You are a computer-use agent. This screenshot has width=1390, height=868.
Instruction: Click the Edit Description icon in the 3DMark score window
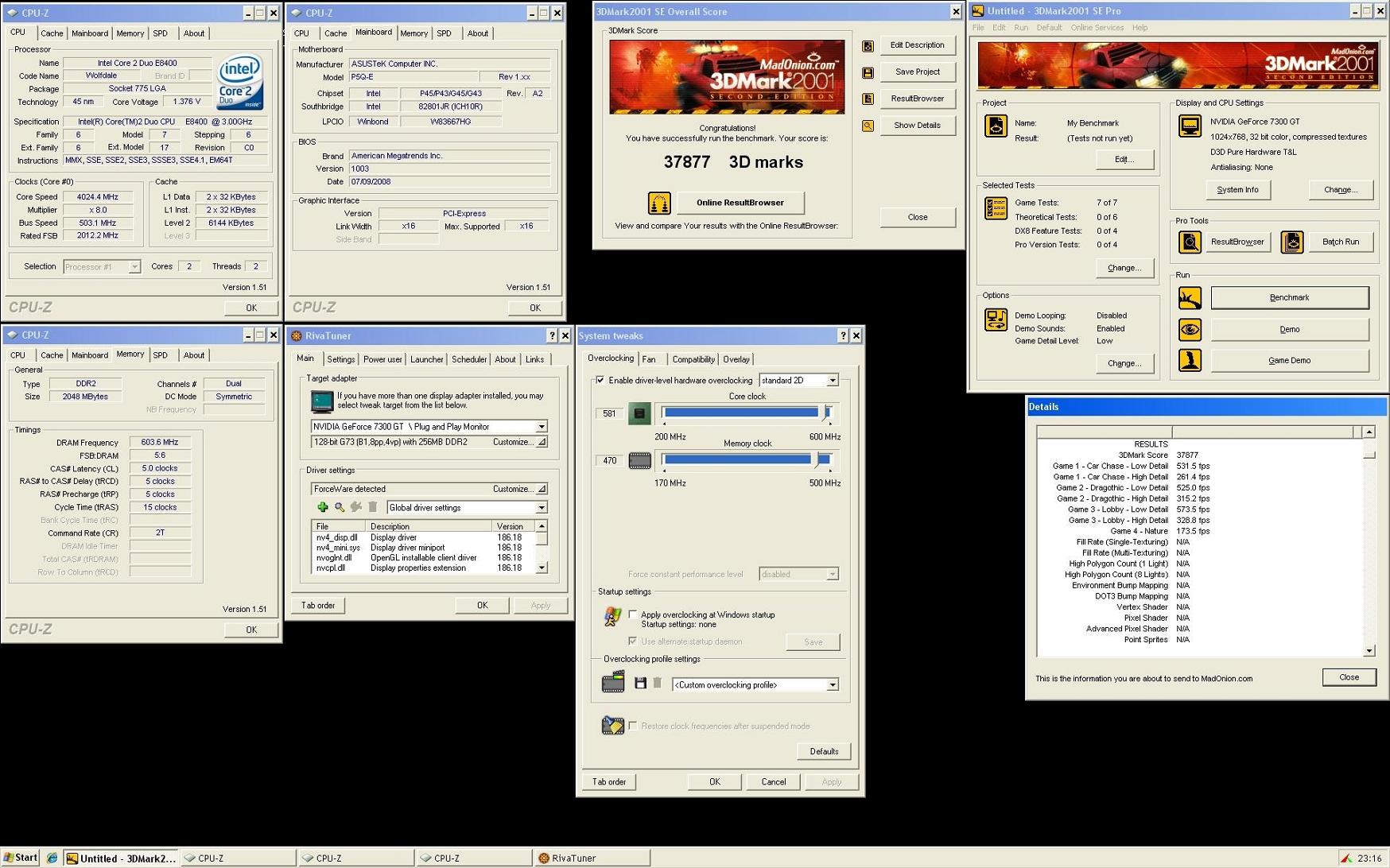[868, 46]
